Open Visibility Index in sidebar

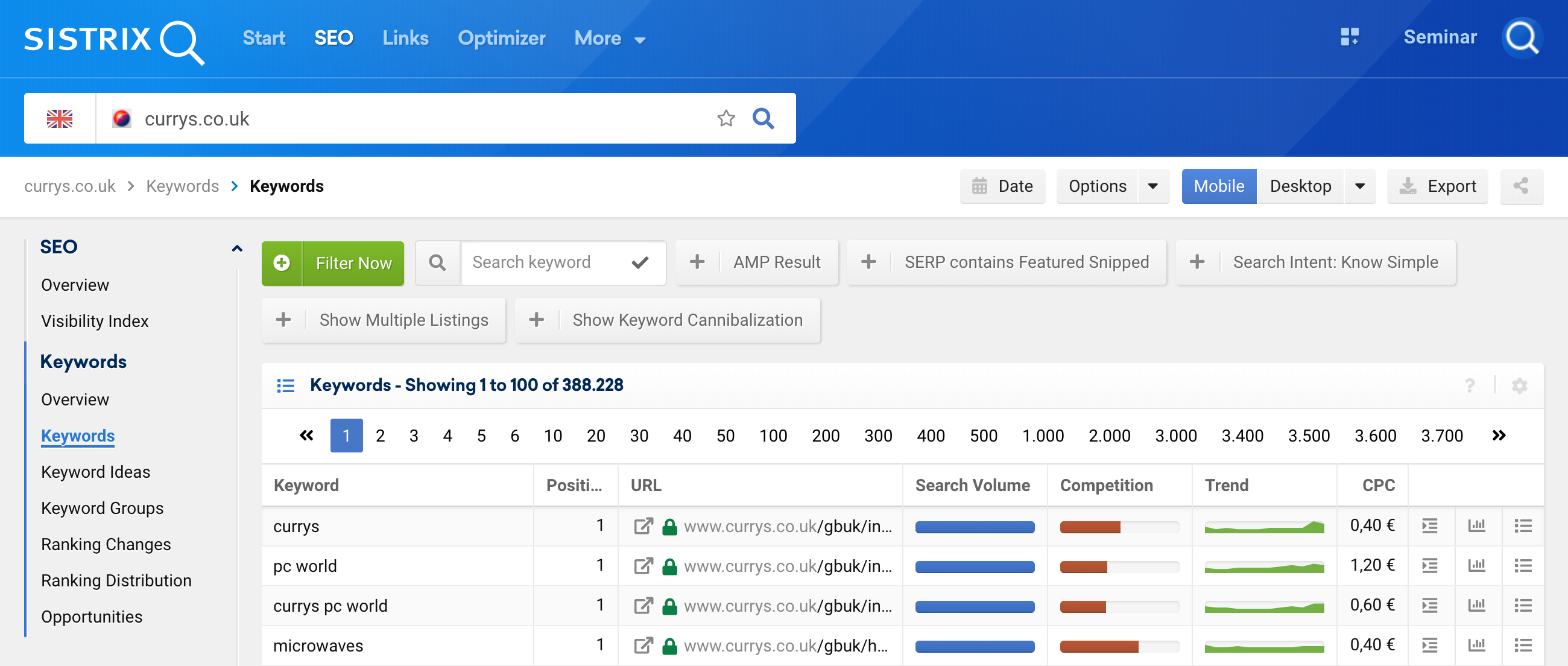point(95,321)
